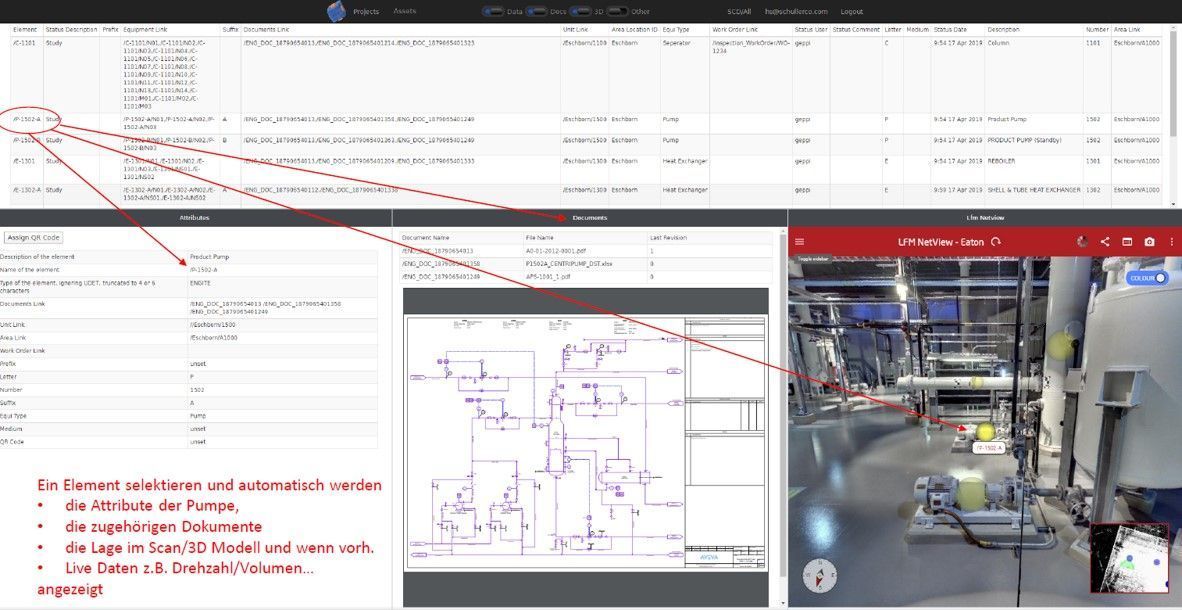The image size is (1182, 610).
Task: Open document A0-01-2012-0001.pdf
Action: [x=557, y=250]
